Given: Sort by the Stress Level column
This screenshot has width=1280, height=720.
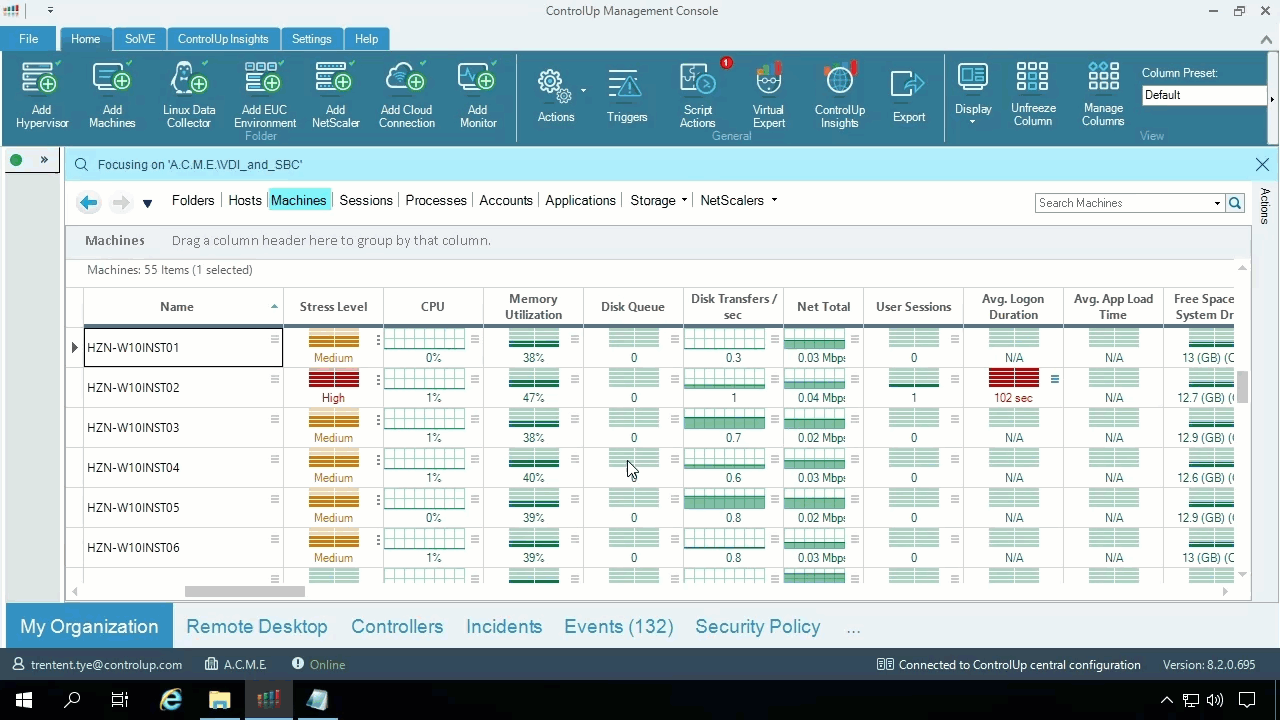Looking at the screenshot, I should tap(333, 307).
